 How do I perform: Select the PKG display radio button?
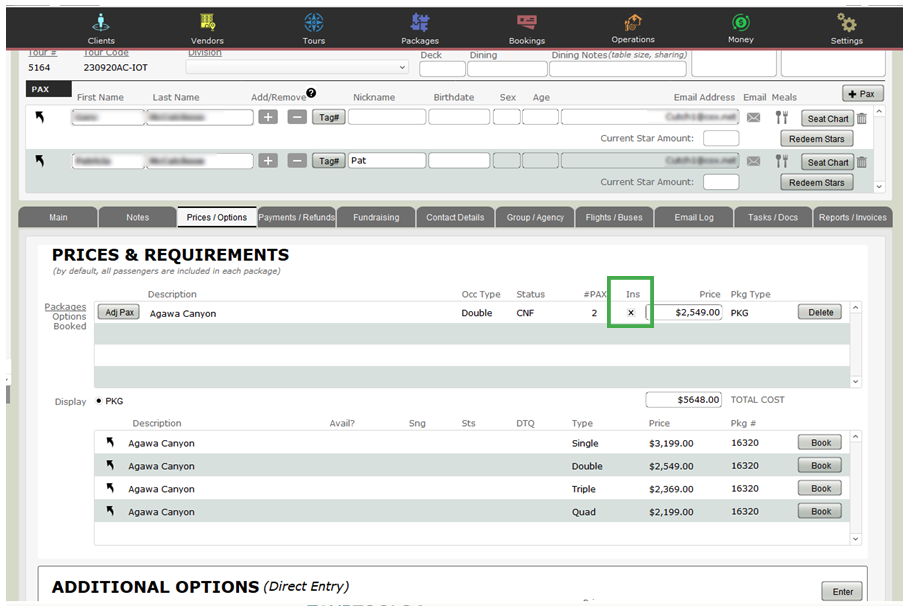(97, 400)
